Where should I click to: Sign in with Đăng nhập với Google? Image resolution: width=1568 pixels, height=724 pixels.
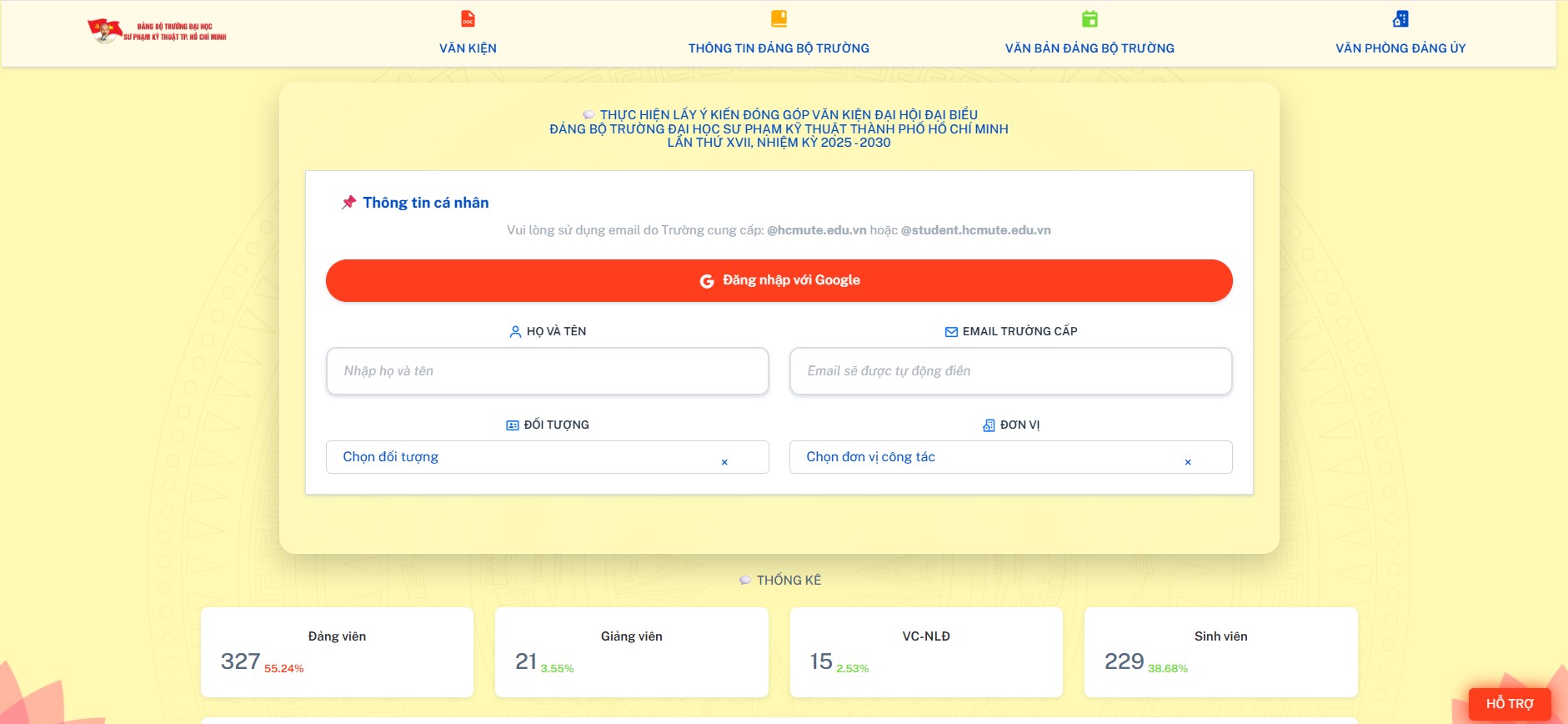pyautogui.click(x=779, y=280)
